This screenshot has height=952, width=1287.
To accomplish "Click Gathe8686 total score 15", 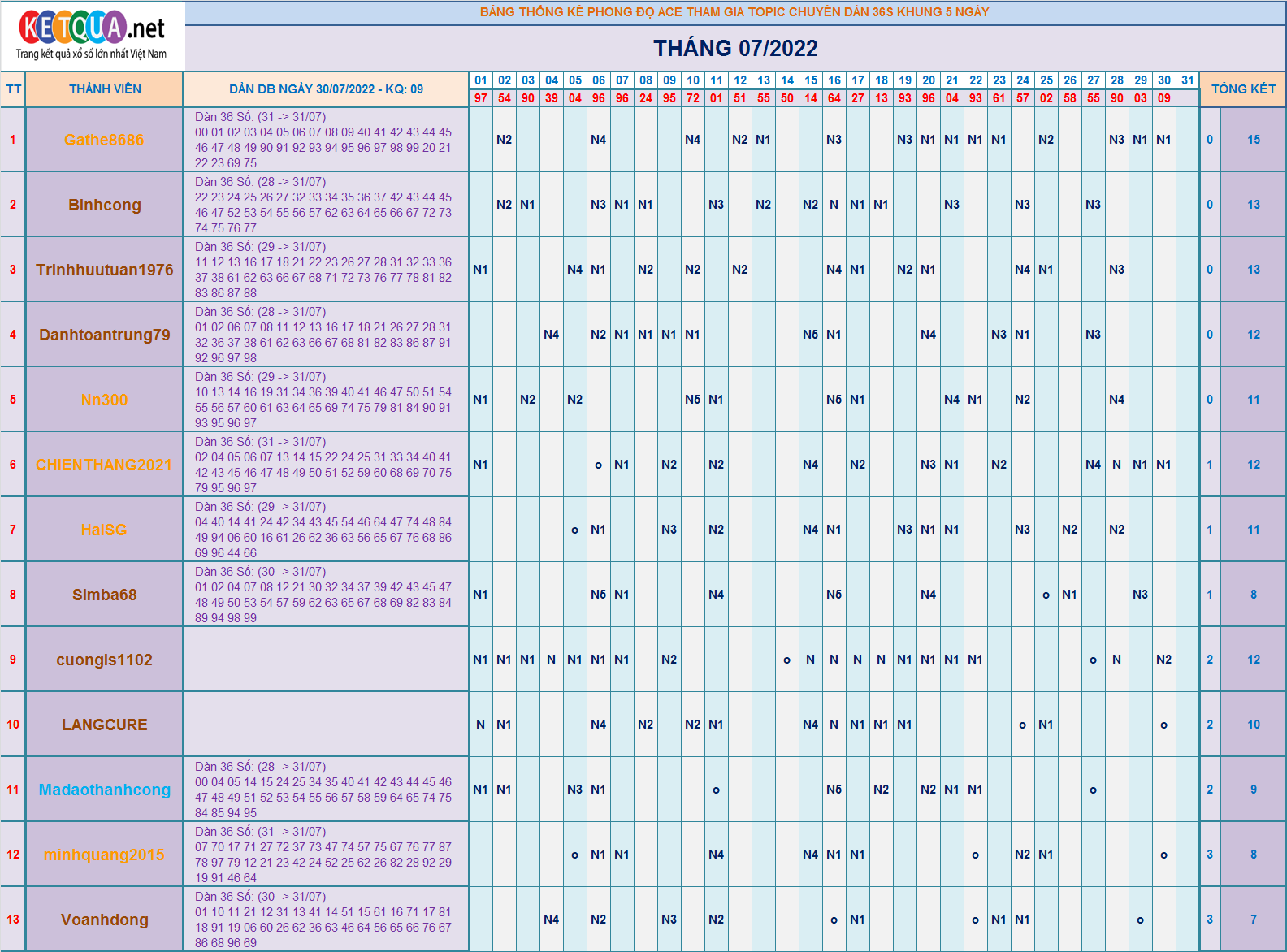I will pos(1254,140).
